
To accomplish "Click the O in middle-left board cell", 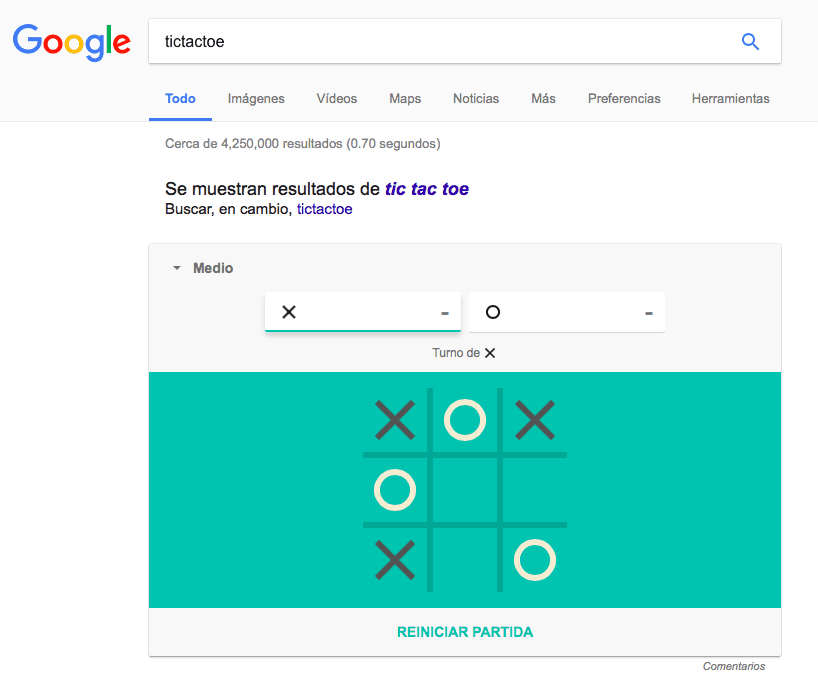I will click(x=395, y=490).
